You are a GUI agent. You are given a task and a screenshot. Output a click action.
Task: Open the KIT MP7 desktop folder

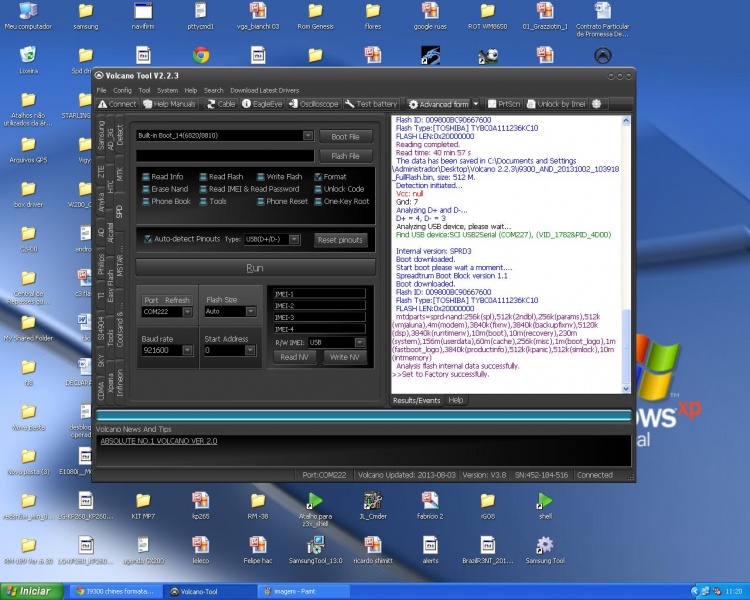tap(143, 506)
